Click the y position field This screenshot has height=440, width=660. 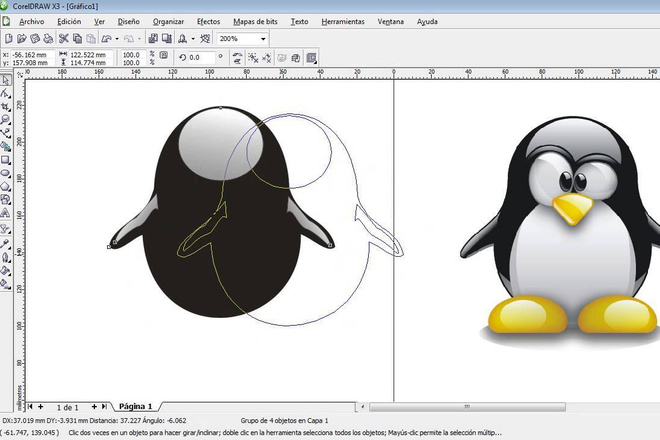[x=32, y=62]
